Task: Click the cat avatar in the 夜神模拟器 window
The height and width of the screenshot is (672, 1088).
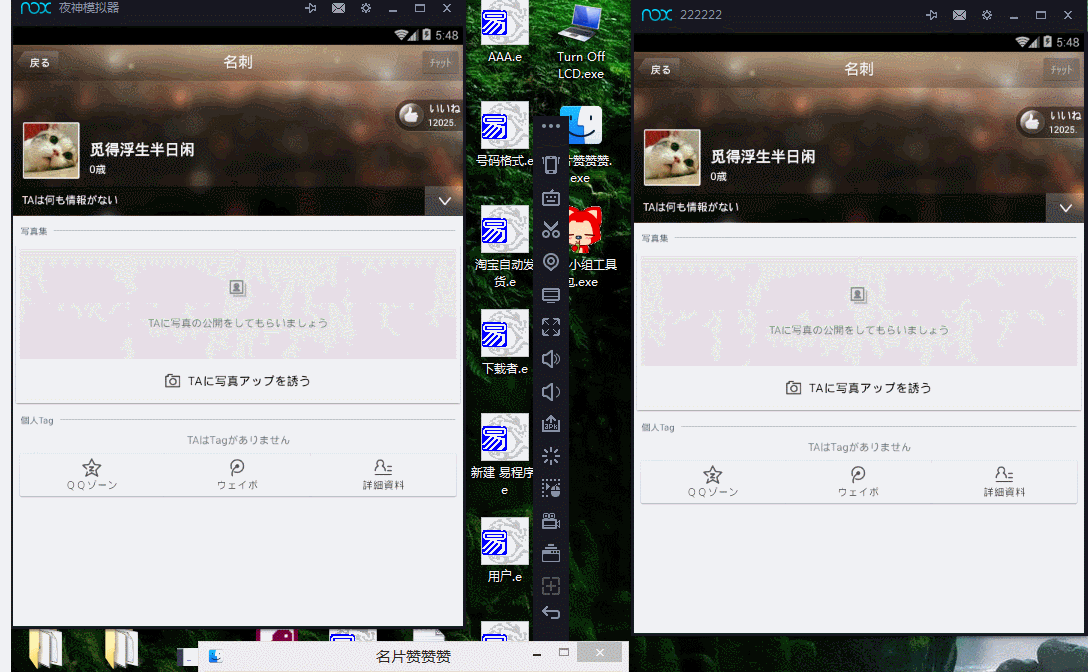Action: (51, 150)
